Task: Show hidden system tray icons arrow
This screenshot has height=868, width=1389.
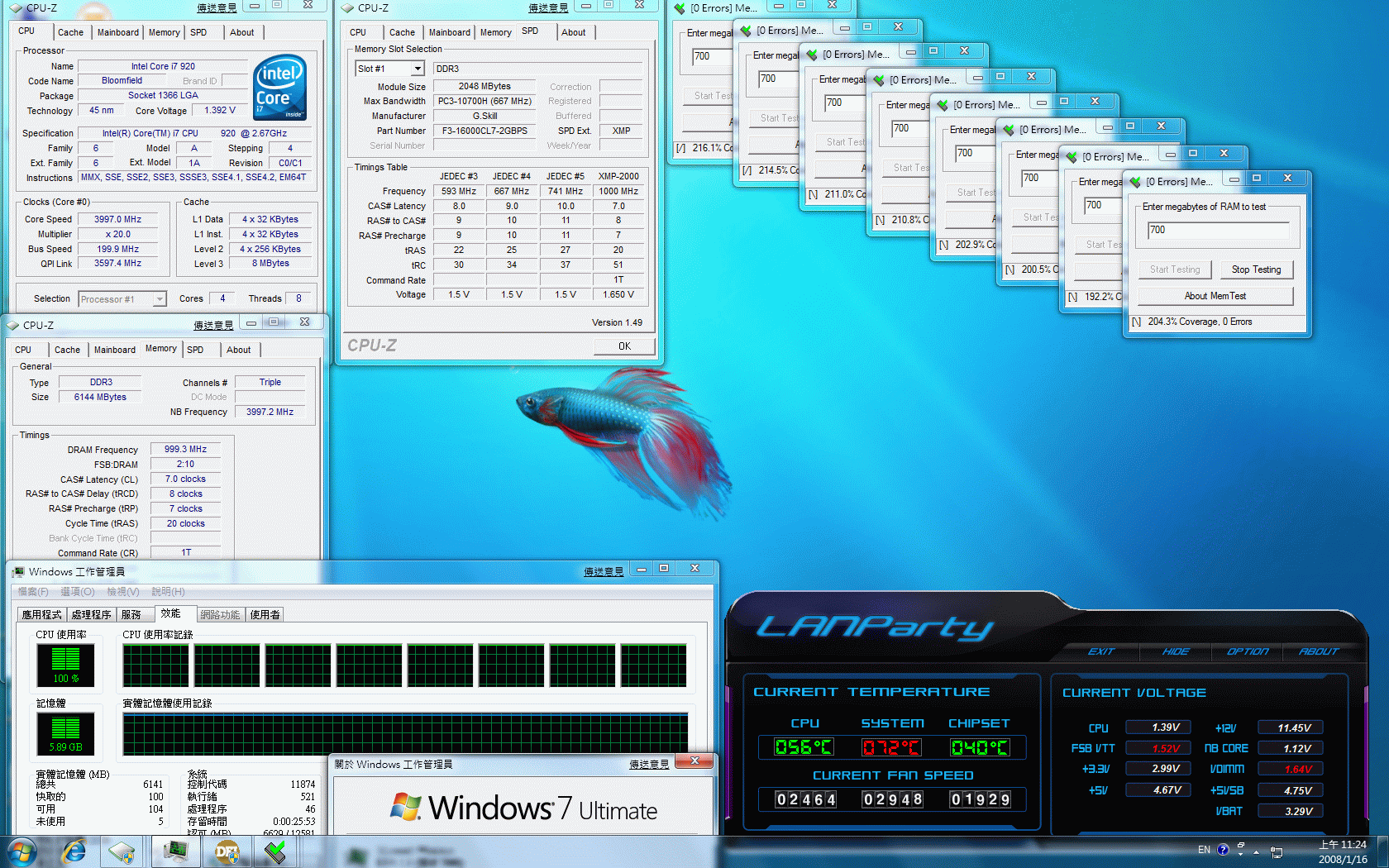Action: coord(1256,851)
